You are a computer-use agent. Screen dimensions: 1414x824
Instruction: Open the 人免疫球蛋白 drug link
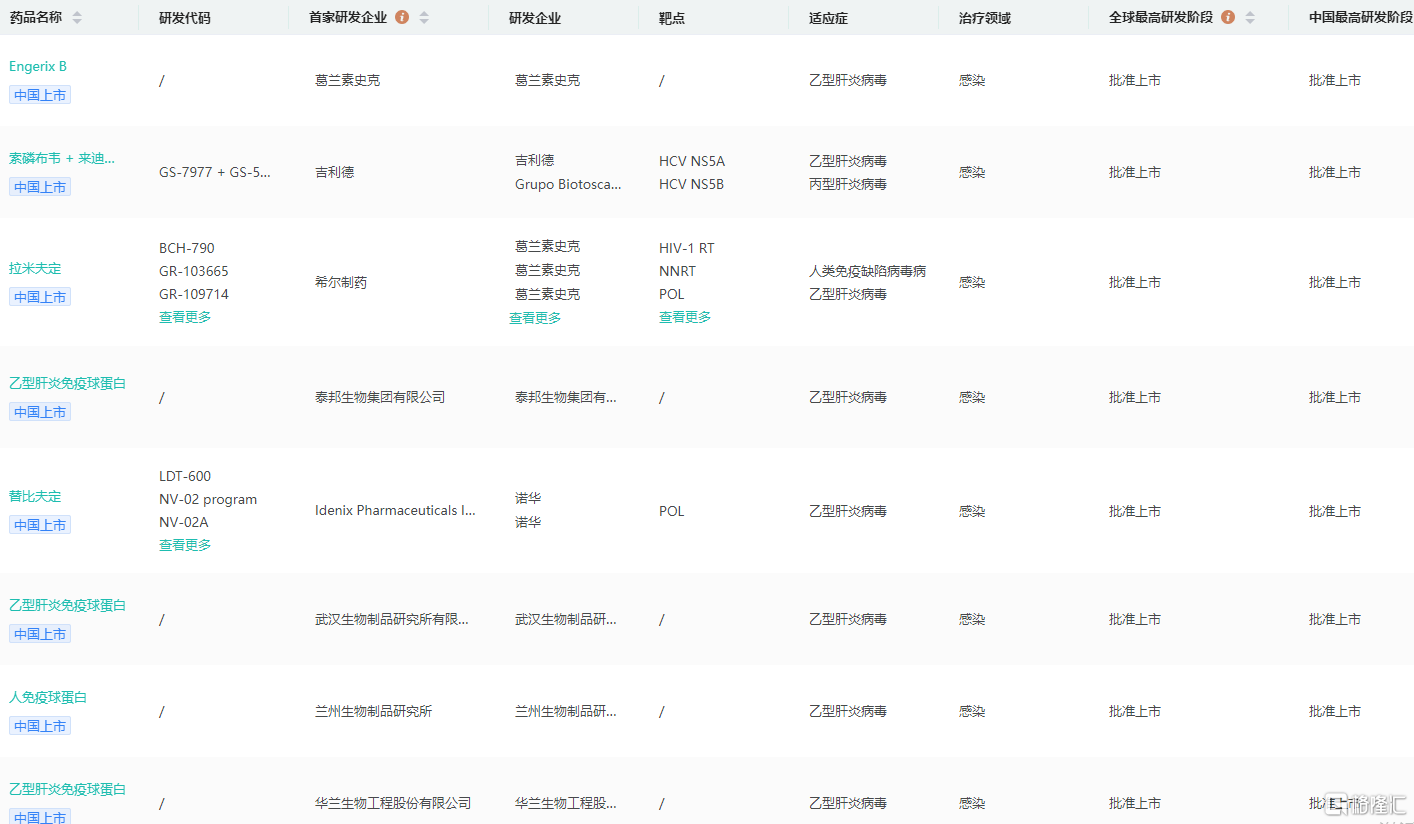click(48, 697)
